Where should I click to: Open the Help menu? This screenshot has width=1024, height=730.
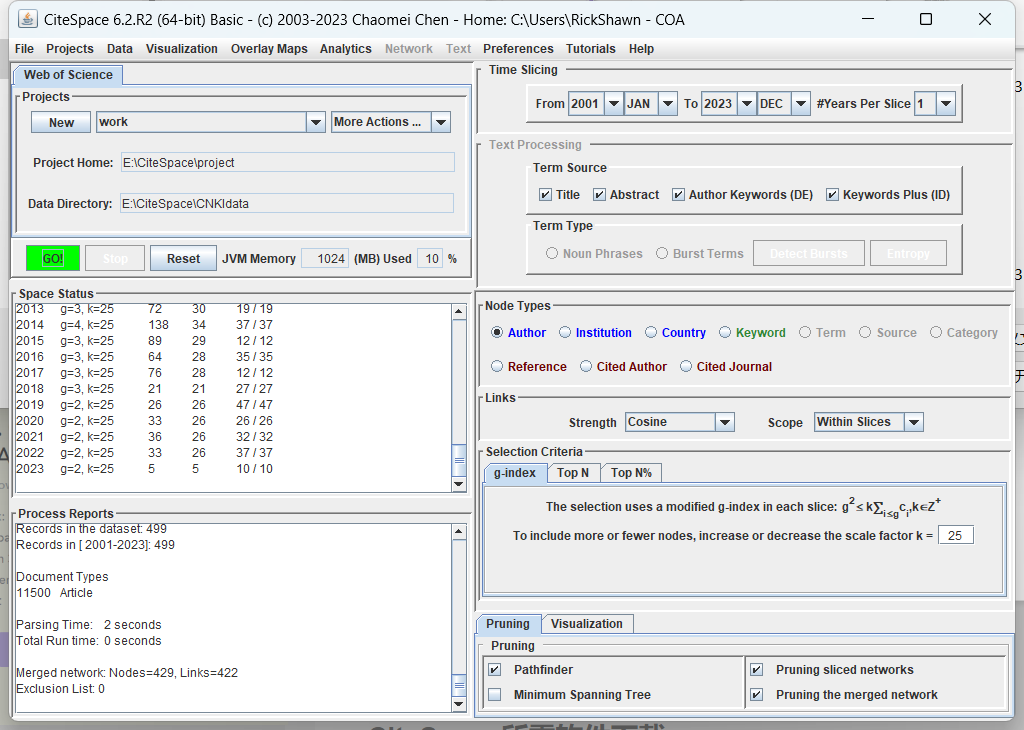pyautogui.click(x=641, y=49)
